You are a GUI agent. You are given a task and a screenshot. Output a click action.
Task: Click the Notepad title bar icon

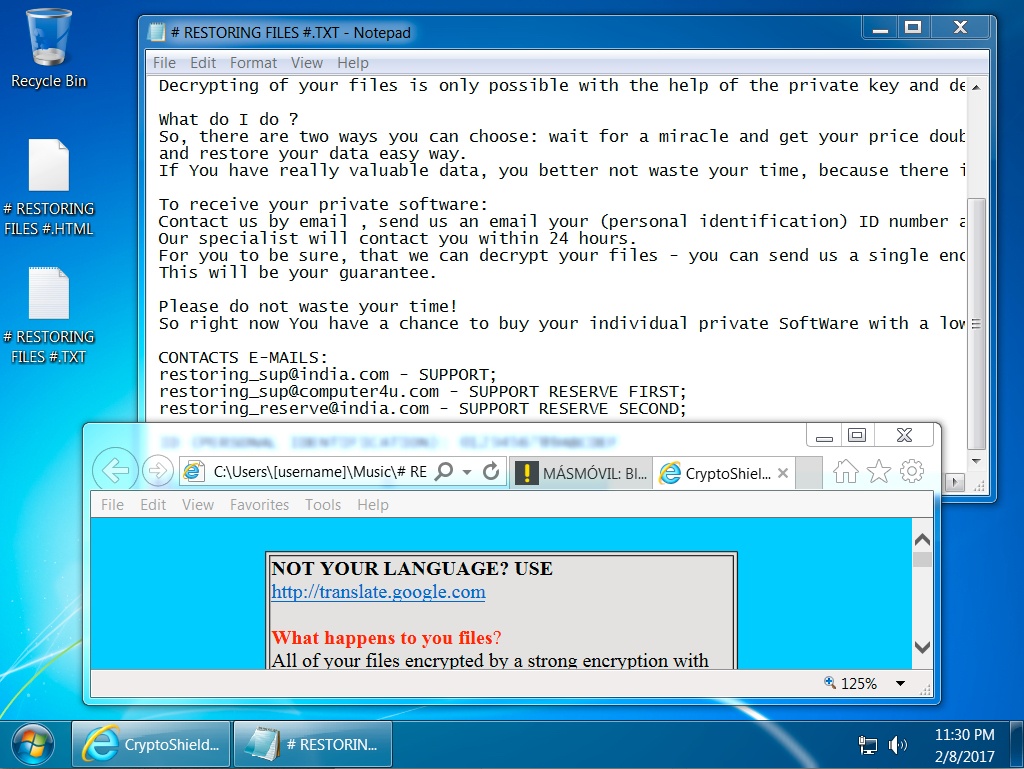pos(157,32)
